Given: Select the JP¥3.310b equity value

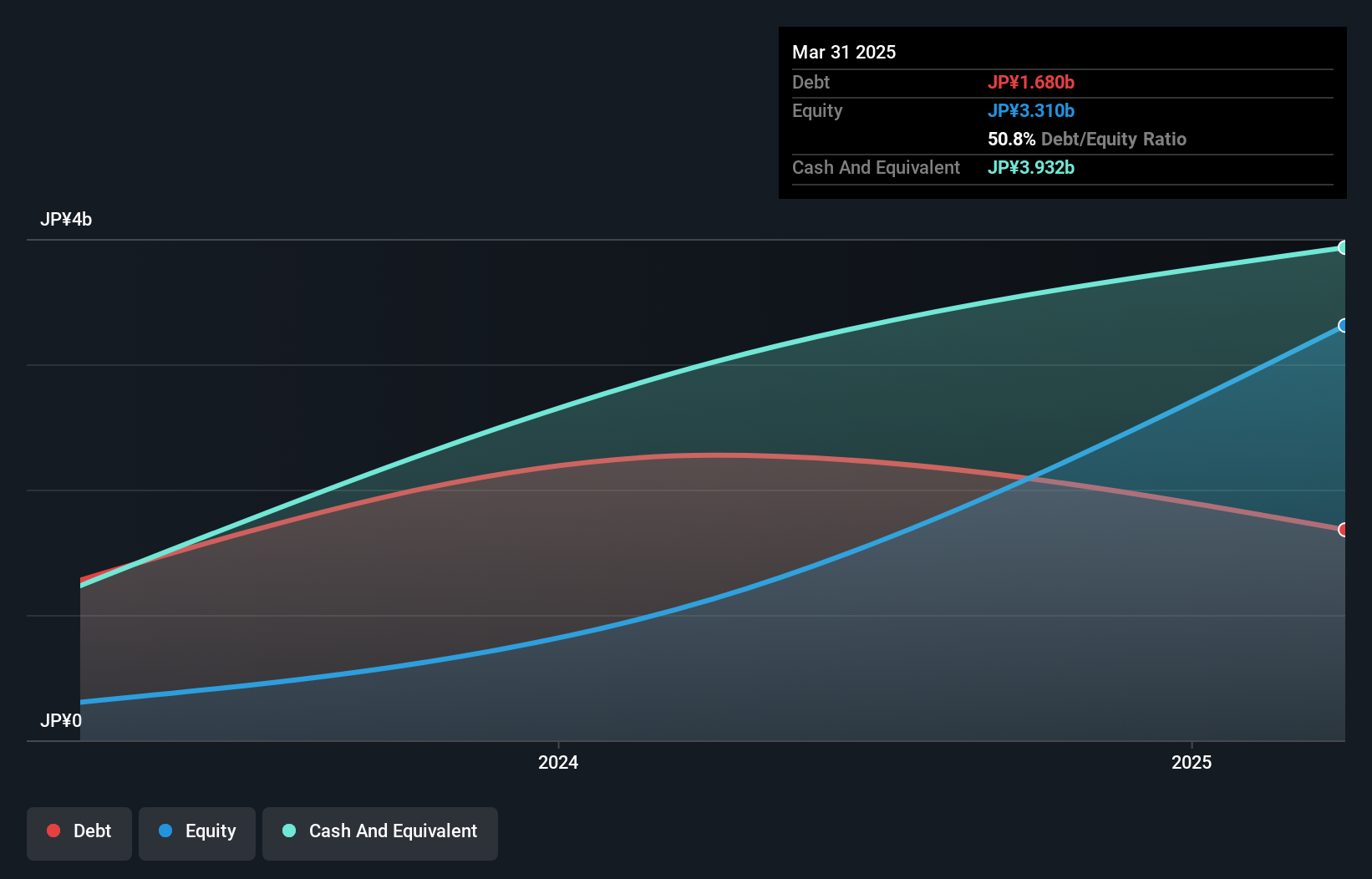Looking at the screenshot, I should (1031, 110).
